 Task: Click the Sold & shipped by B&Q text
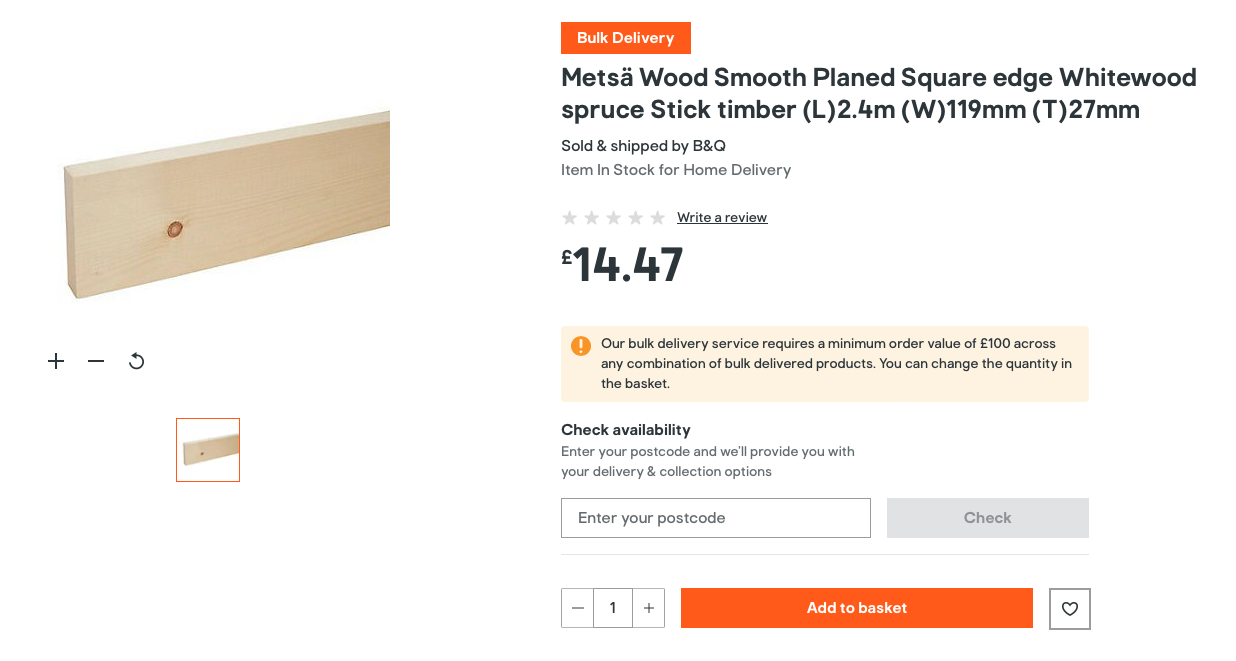tap(643, 145)
